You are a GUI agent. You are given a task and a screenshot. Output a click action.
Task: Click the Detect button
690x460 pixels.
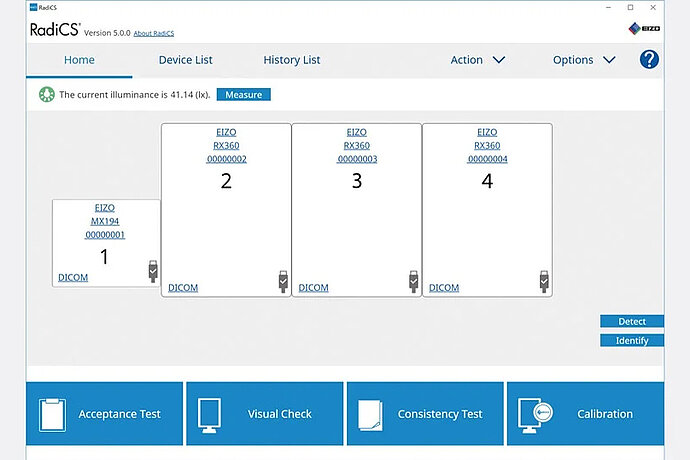631,321
